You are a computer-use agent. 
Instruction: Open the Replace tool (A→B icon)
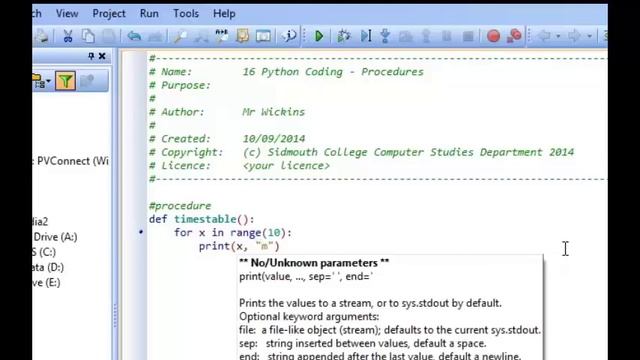(x=222, y=36)
